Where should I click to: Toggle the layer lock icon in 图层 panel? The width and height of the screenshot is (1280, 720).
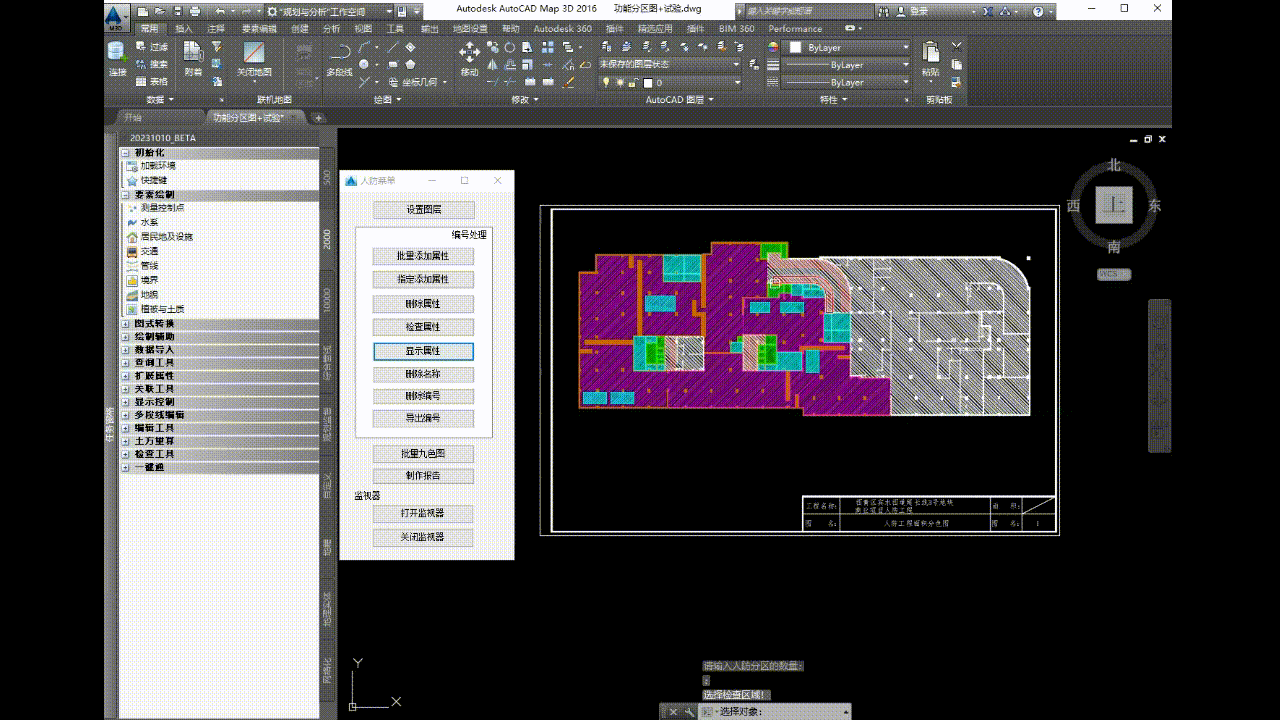[x=632, y=82]
